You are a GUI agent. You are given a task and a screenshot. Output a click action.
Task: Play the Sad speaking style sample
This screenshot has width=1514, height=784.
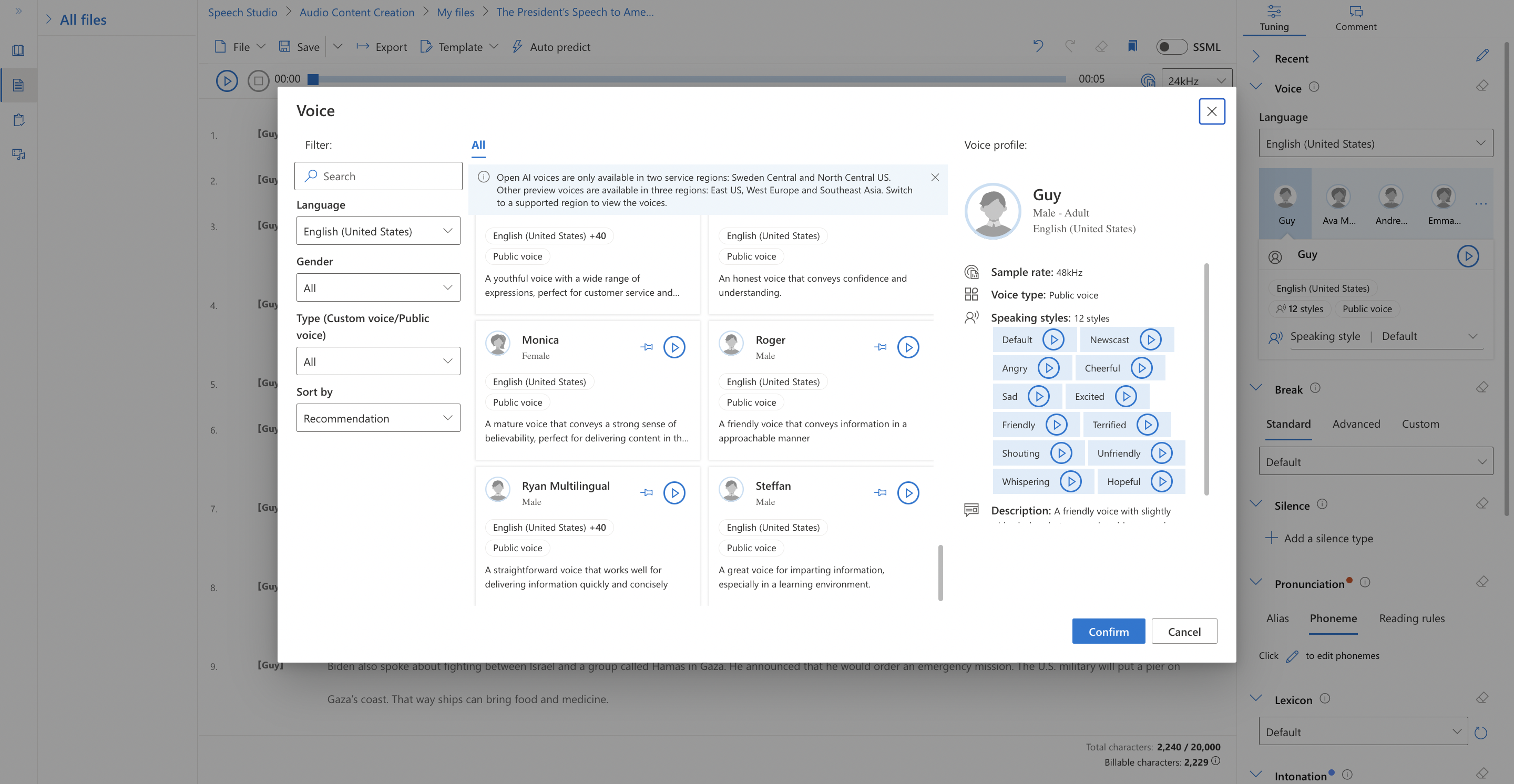[1039, 396]
